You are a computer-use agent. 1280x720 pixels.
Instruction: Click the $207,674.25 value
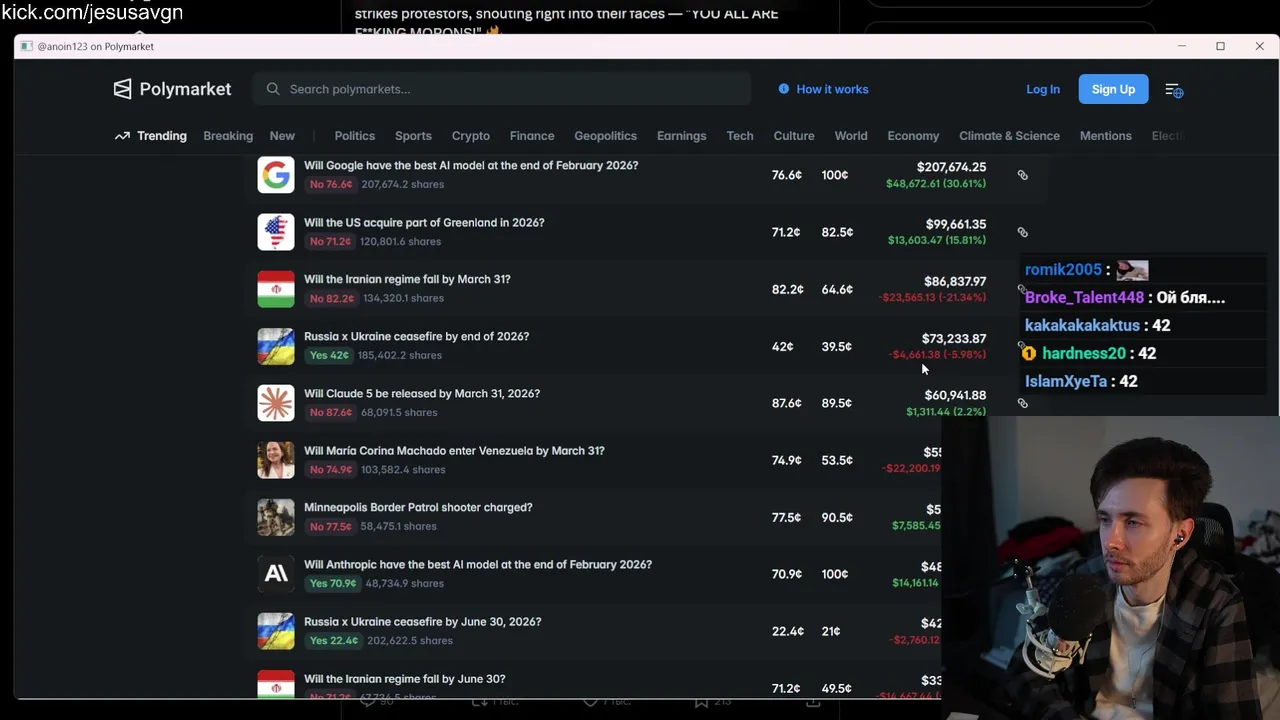[951, 167]
